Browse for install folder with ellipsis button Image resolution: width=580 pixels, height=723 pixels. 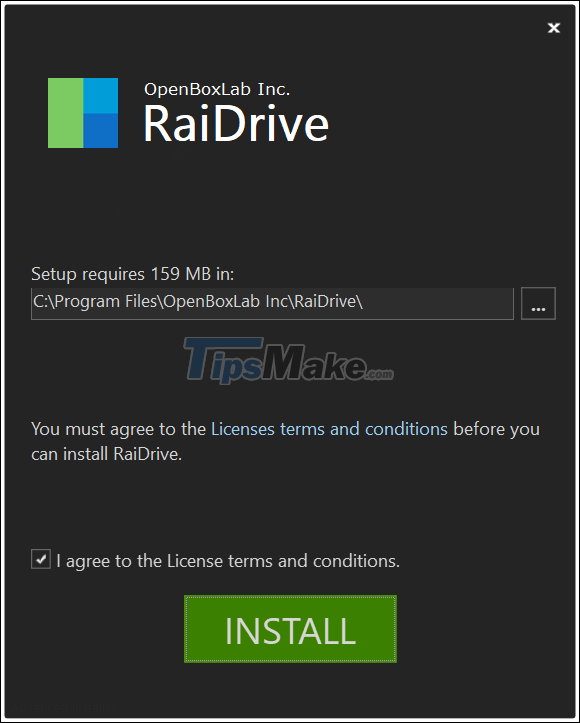pos(538,303)
